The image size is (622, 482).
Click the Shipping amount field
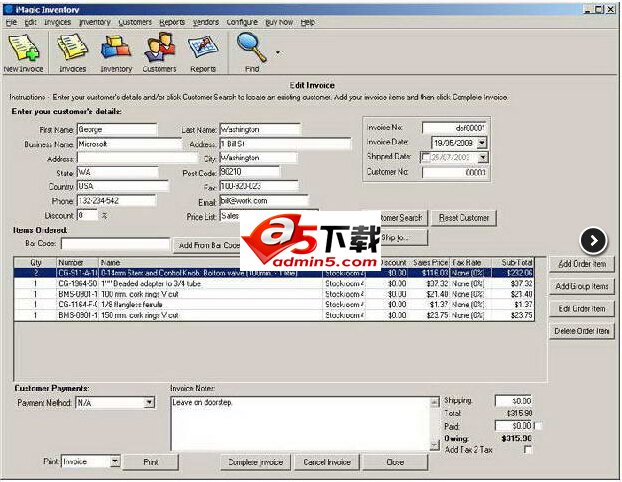pyautogui.click(x=513, y=401)
